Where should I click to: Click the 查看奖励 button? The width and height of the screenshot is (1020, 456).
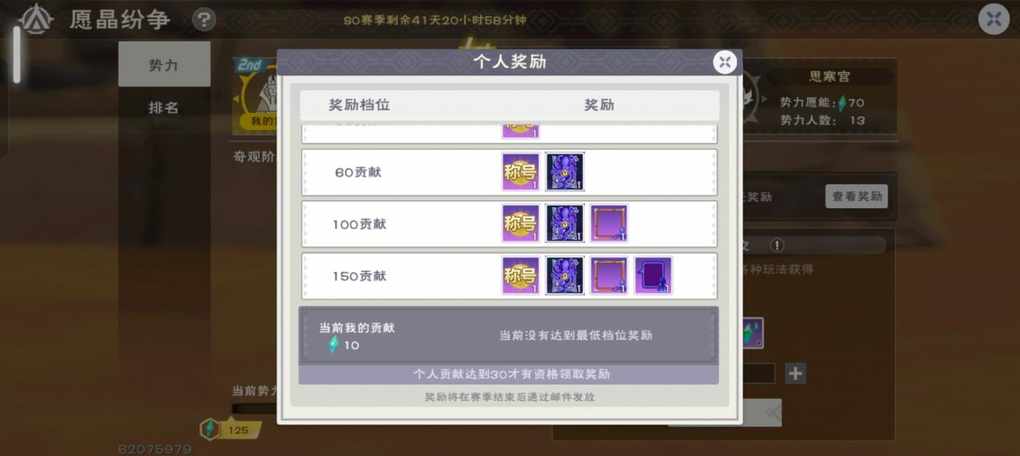[856, 196]
